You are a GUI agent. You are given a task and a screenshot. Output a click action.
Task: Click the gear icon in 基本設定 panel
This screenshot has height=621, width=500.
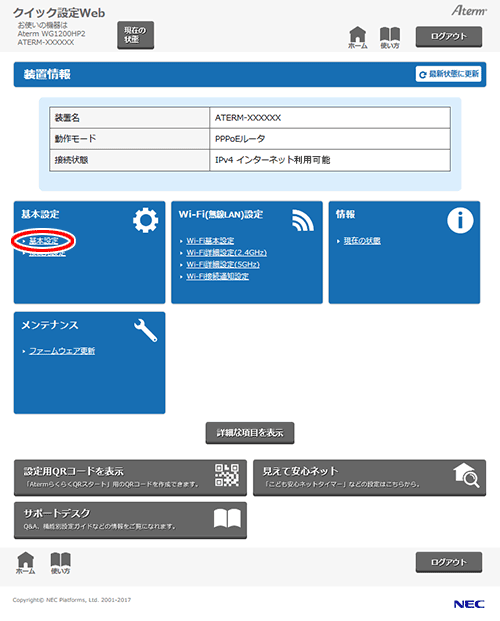(145, 220)
